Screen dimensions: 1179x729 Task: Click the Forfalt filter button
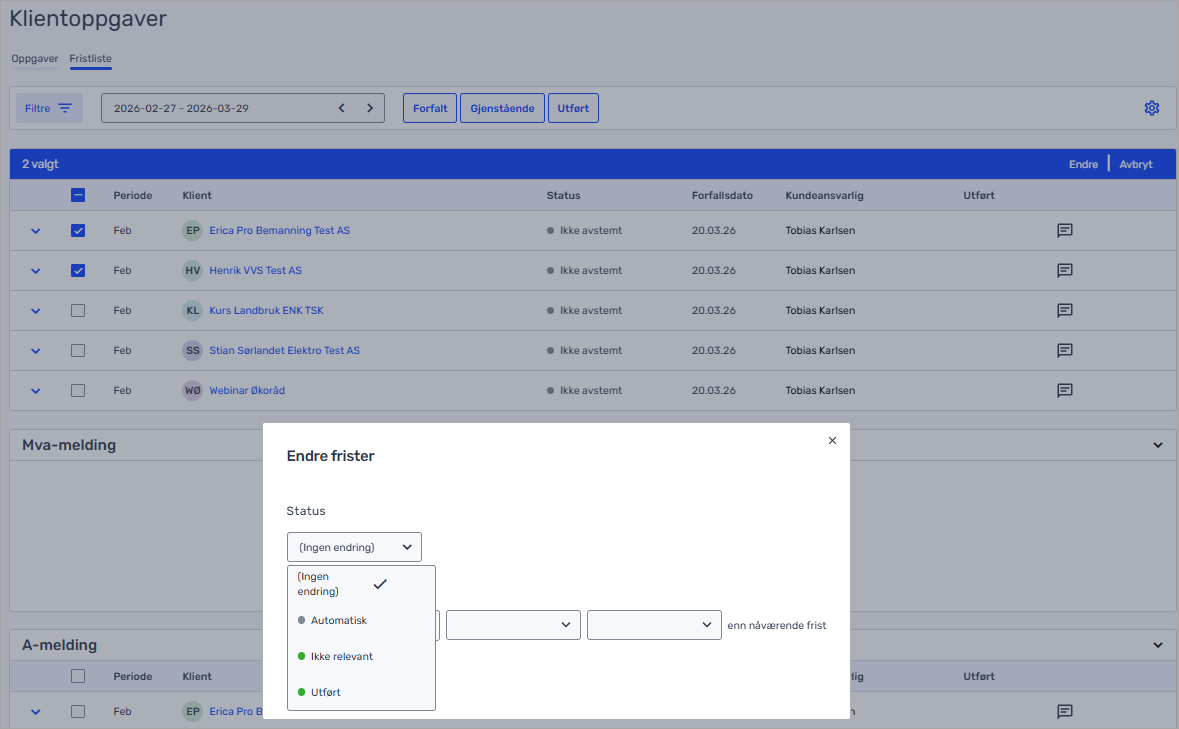[x=430, y=108]
